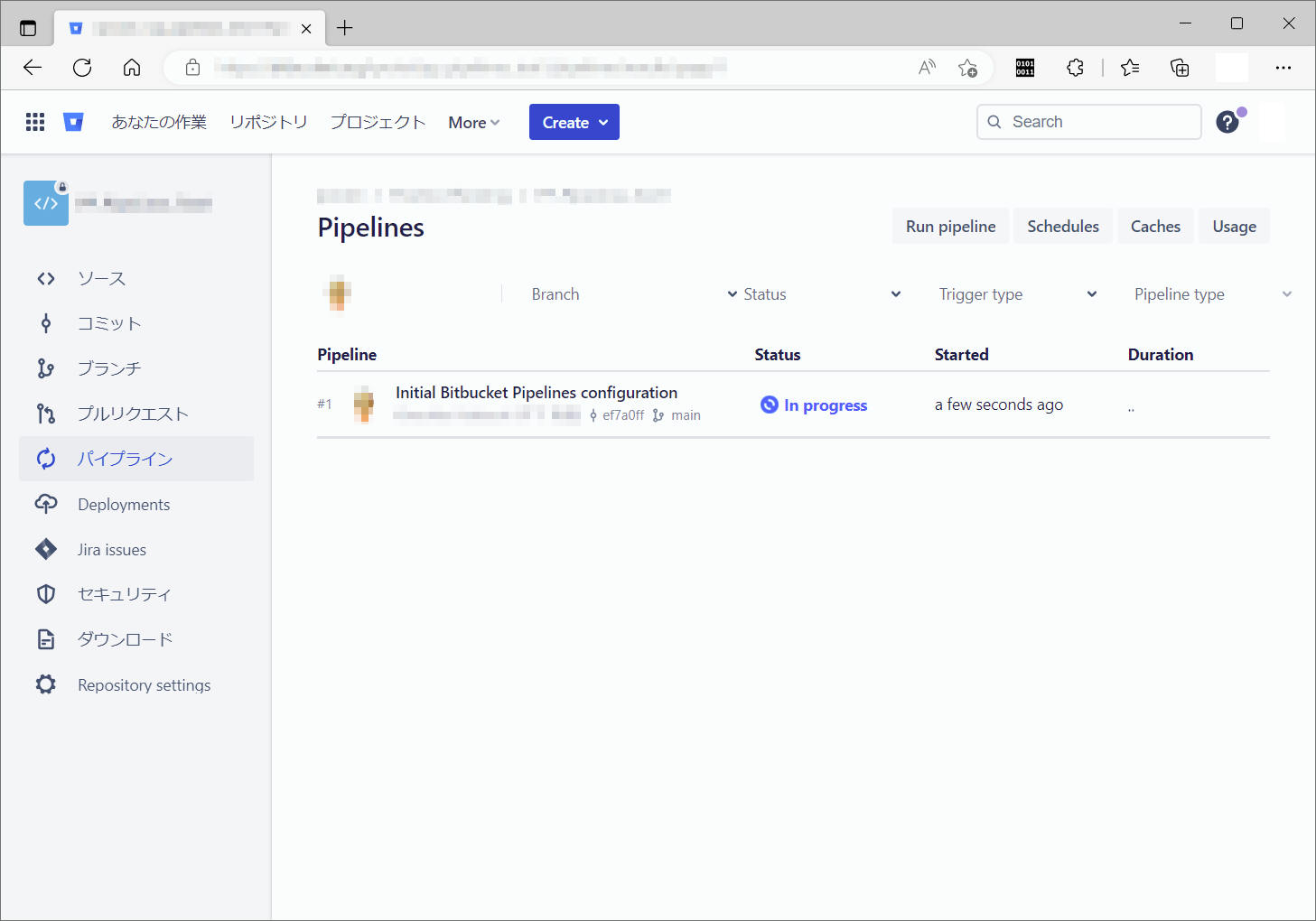Select リポジトリ in the top navigation
The width and height of the screenshot is (1316, 921).
pyautogui.click(x=268, y=122)
